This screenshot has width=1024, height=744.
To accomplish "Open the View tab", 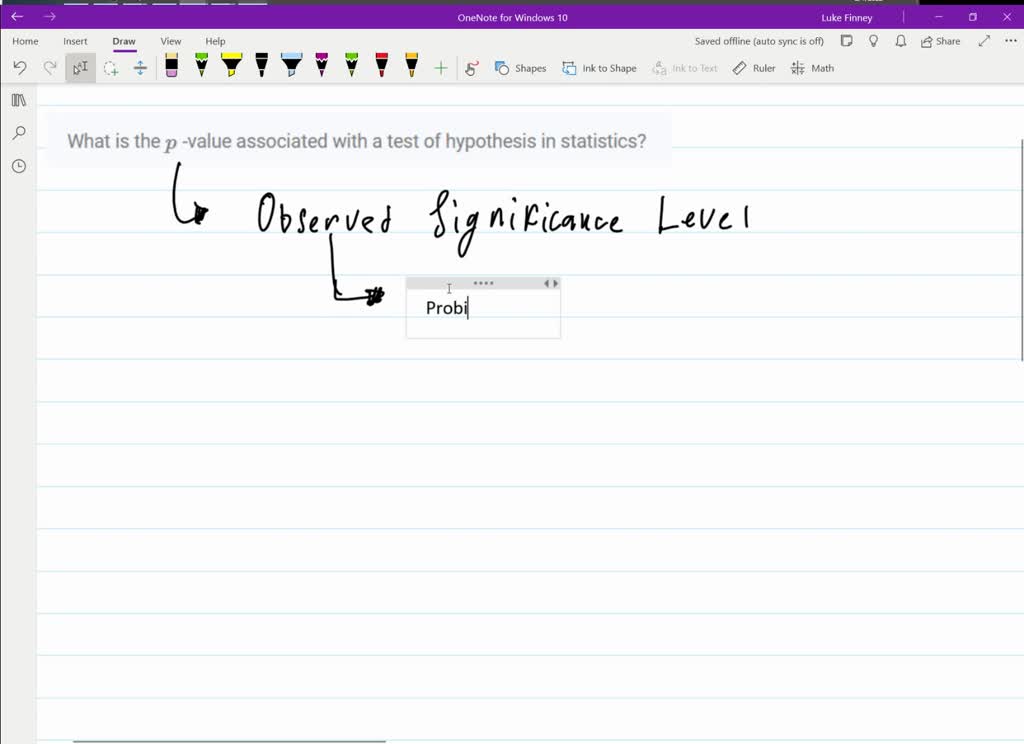I will tap(171, 41).
